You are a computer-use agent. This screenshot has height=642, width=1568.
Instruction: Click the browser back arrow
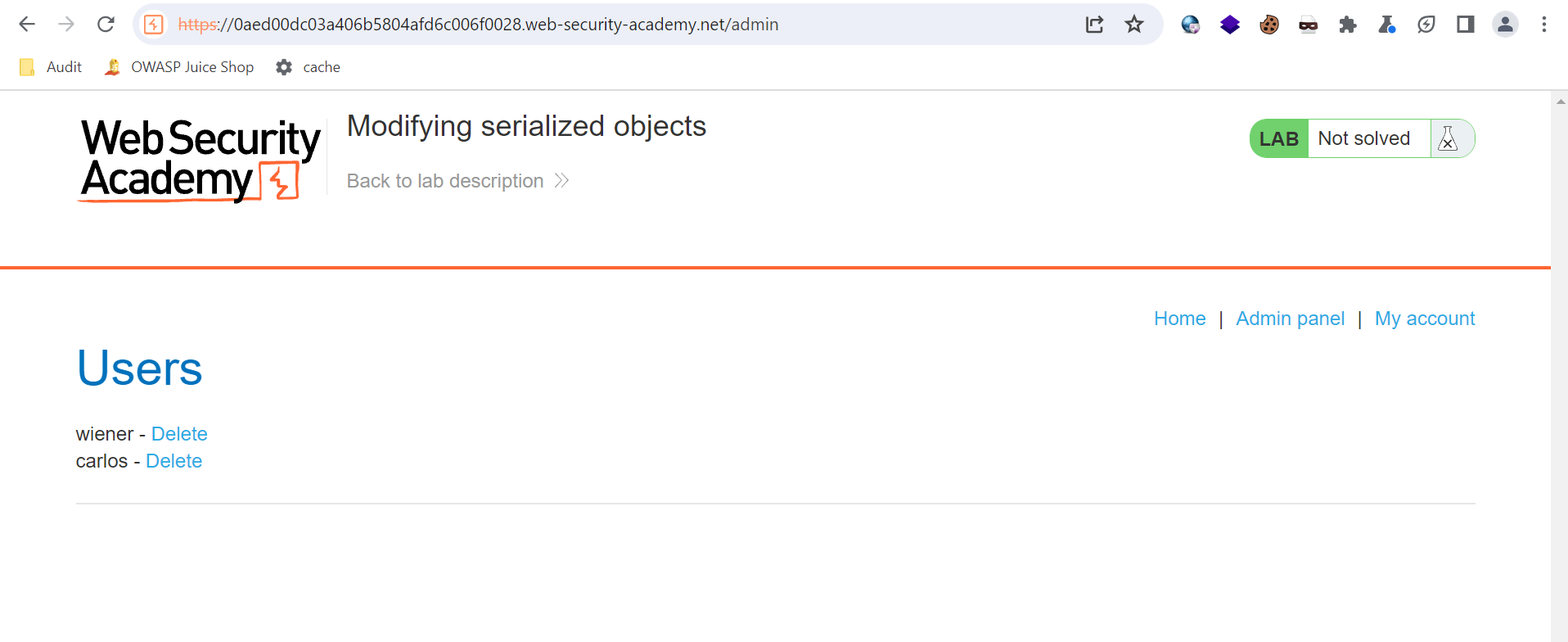point(27,25)
